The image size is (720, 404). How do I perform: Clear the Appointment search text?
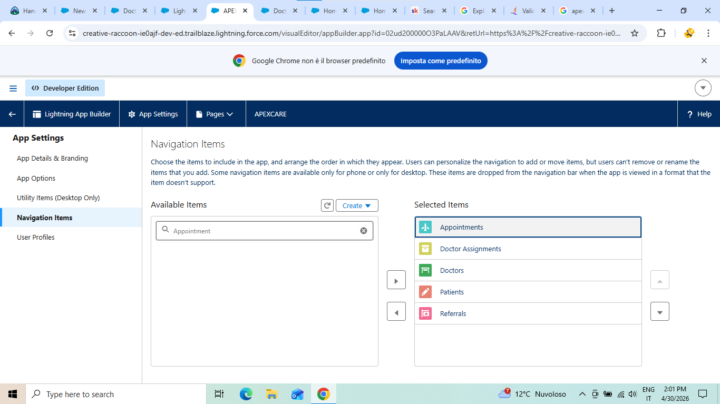click(x=363, y=231)
